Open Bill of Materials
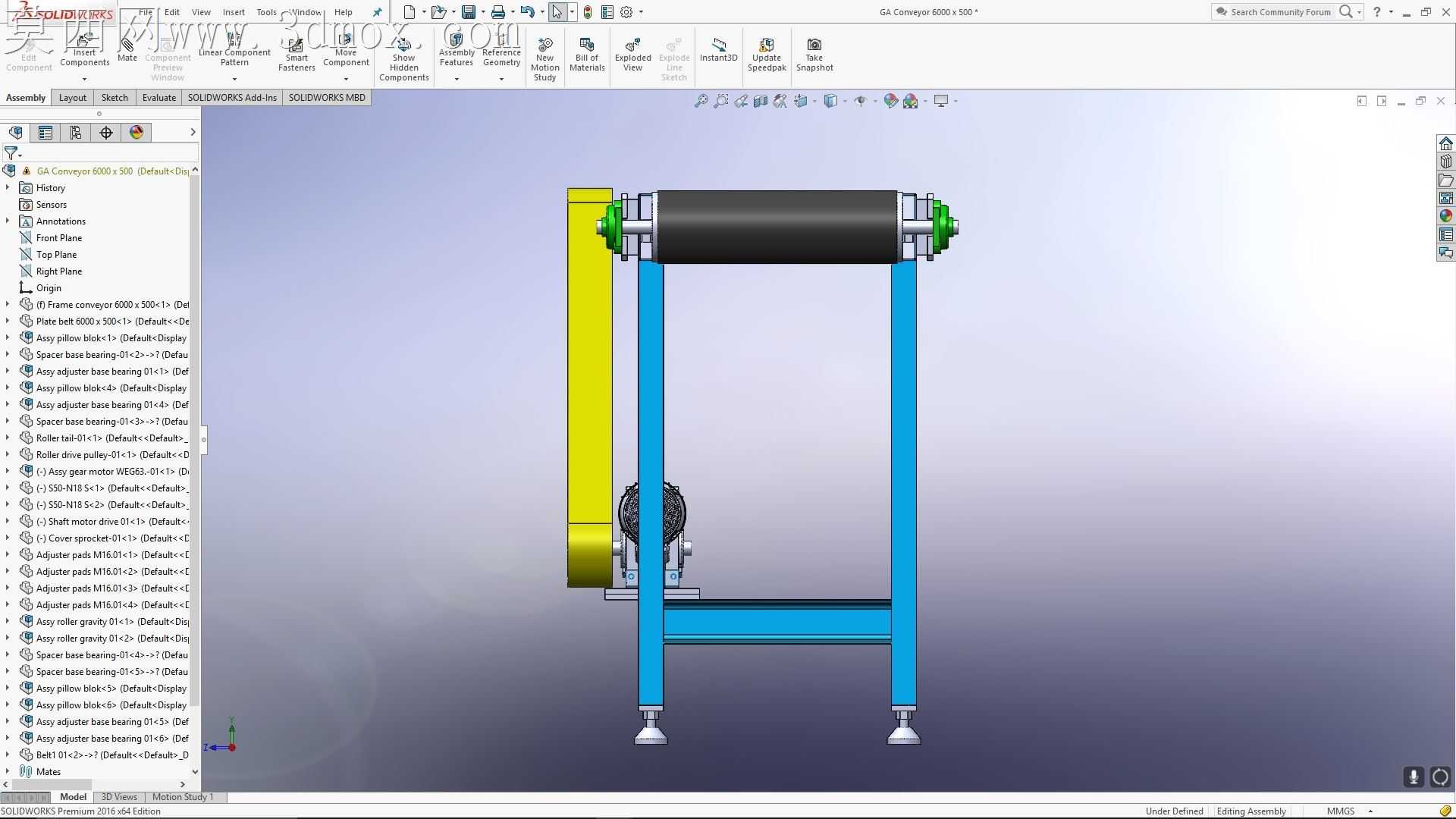This screenshot has height=819, width=1456. click(x=587, y=53)
